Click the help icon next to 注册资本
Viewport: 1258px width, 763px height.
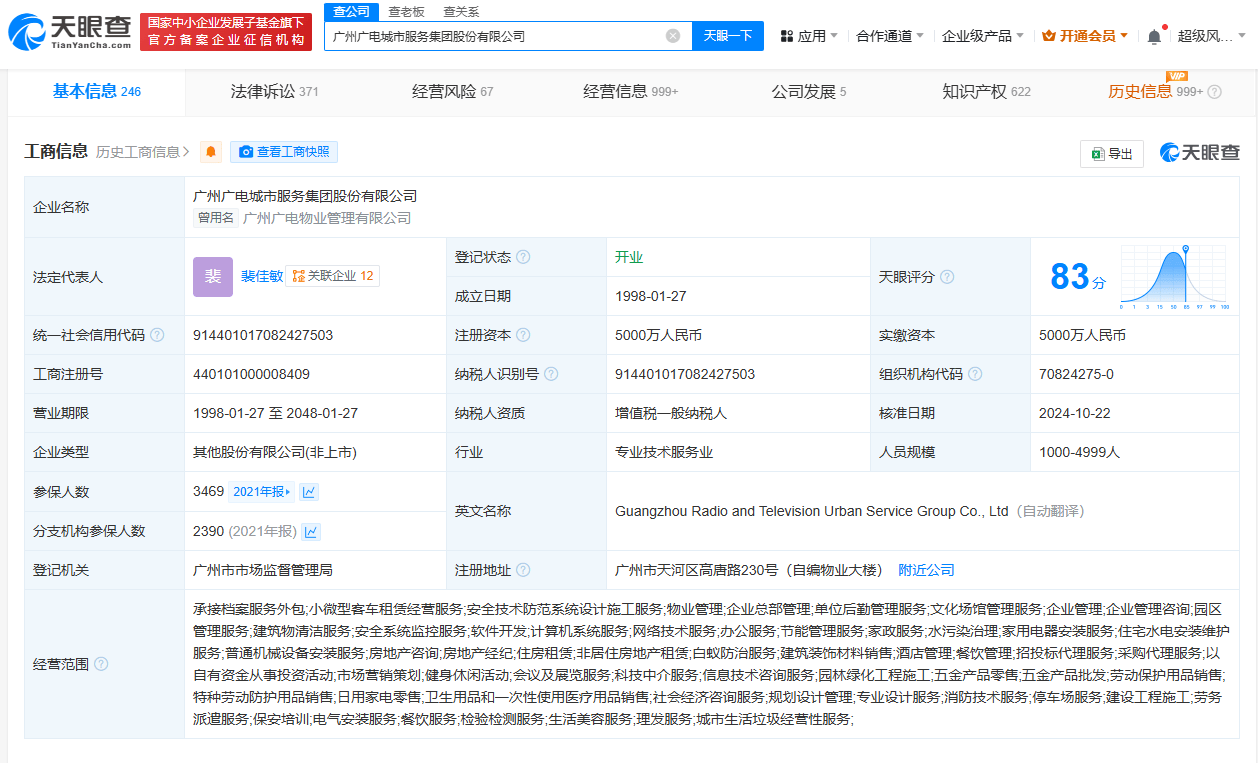point(523,335)
